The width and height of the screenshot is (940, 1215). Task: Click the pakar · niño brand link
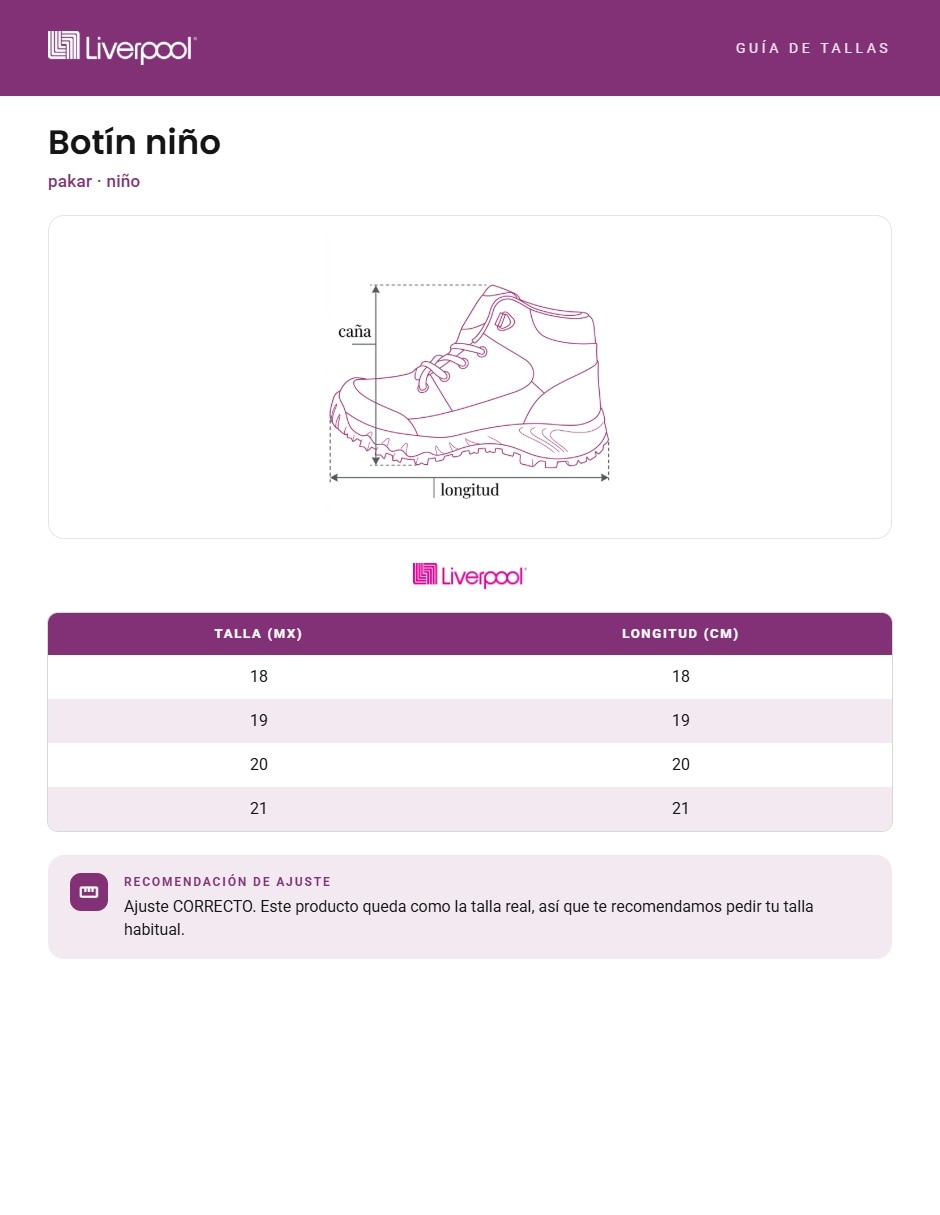(94, 181)
